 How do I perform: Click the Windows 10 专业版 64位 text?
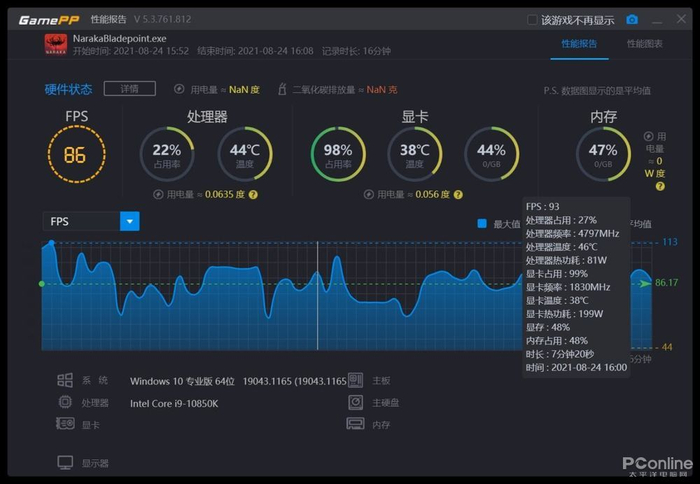(x=182, y=381)
